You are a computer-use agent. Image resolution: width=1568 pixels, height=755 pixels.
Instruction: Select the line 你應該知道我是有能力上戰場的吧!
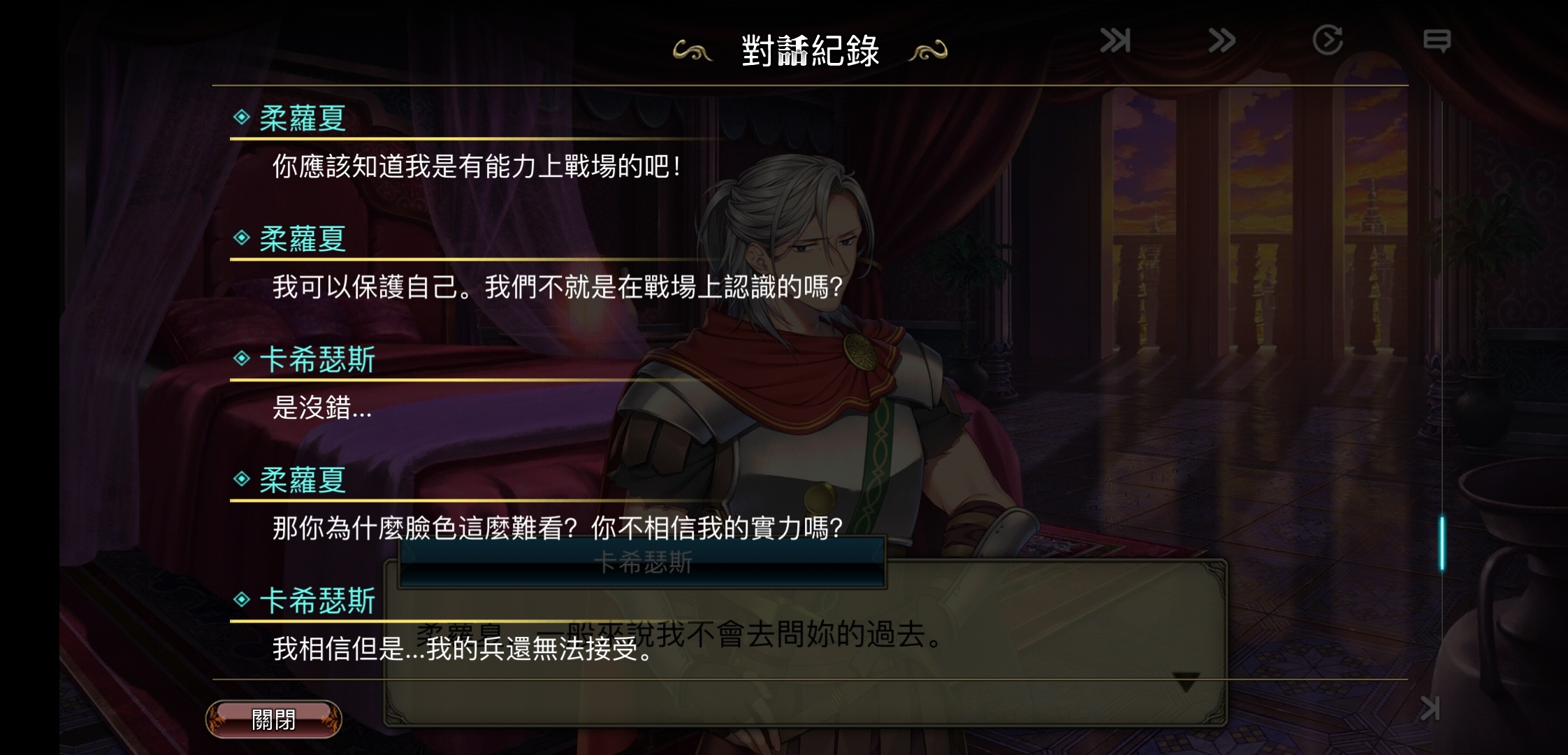coord(476,166)
